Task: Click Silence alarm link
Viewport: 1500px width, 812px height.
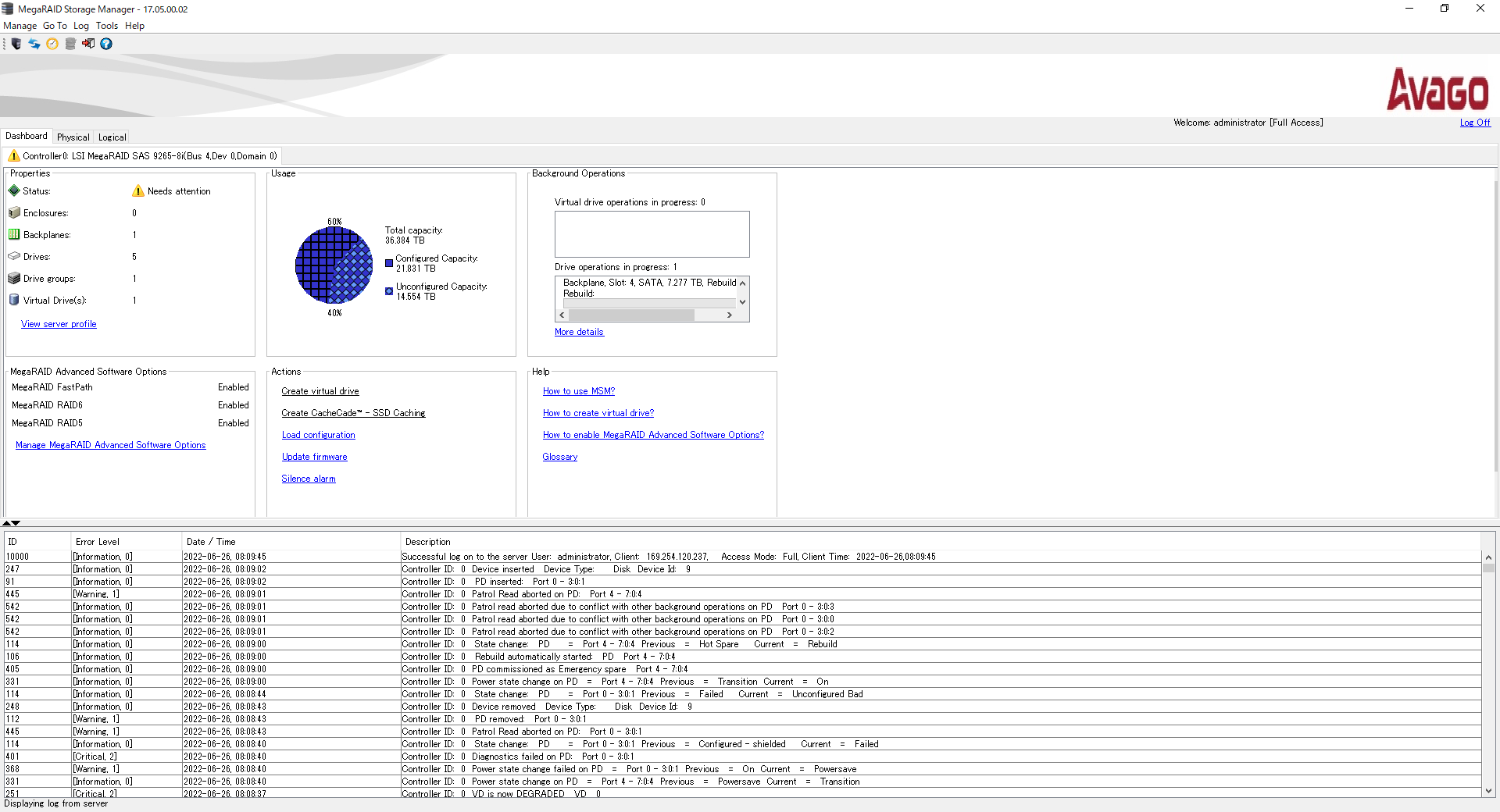Action: (309, 479)
